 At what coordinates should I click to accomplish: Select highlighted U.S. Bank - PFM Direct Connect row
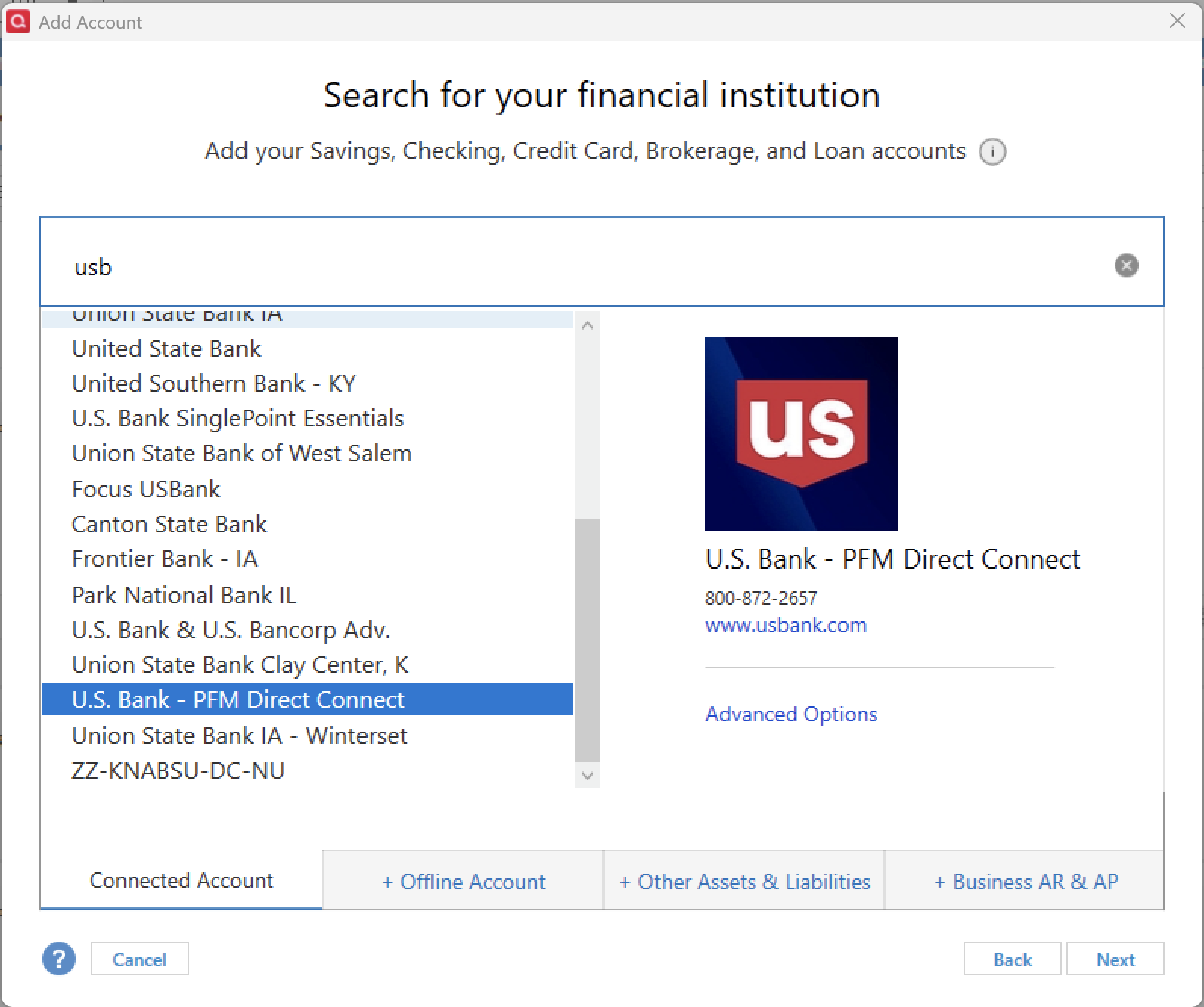pos(308,699)
